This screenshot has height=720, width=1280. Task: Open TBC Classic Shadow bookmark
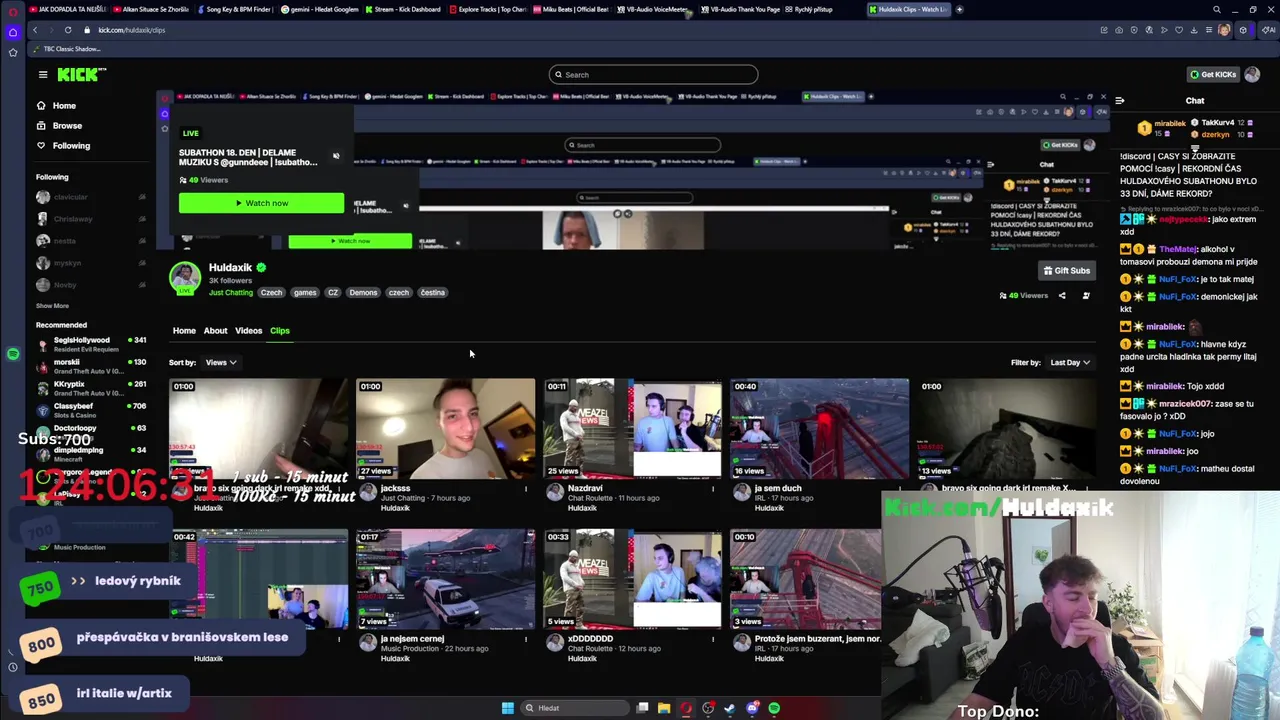tap(66, 49)
